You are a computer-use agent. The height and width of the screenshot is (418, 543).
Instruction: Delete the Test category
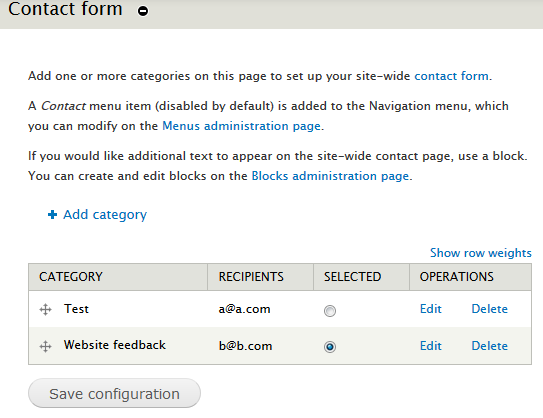(490, 309)
